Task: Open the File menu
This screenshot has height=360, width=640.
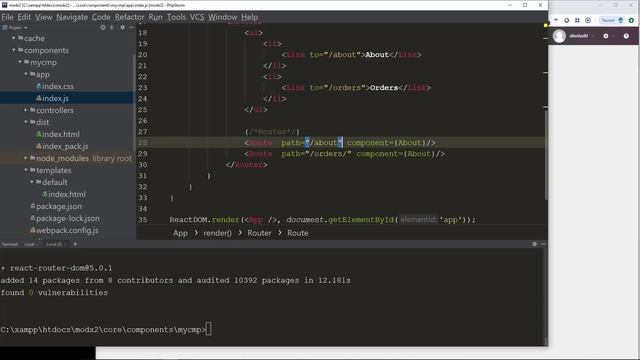Action: (7, 17)
